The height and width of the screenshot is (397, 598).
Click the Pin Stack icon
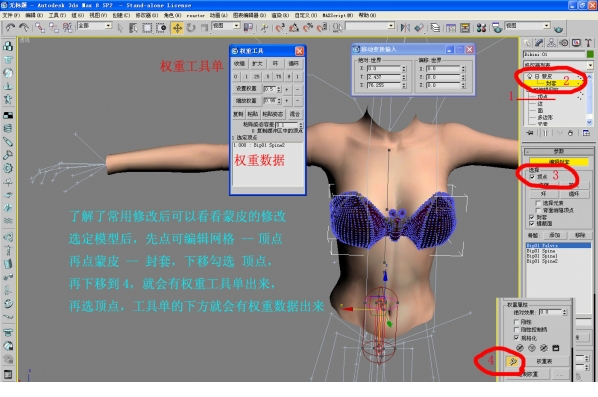point(530,133)
